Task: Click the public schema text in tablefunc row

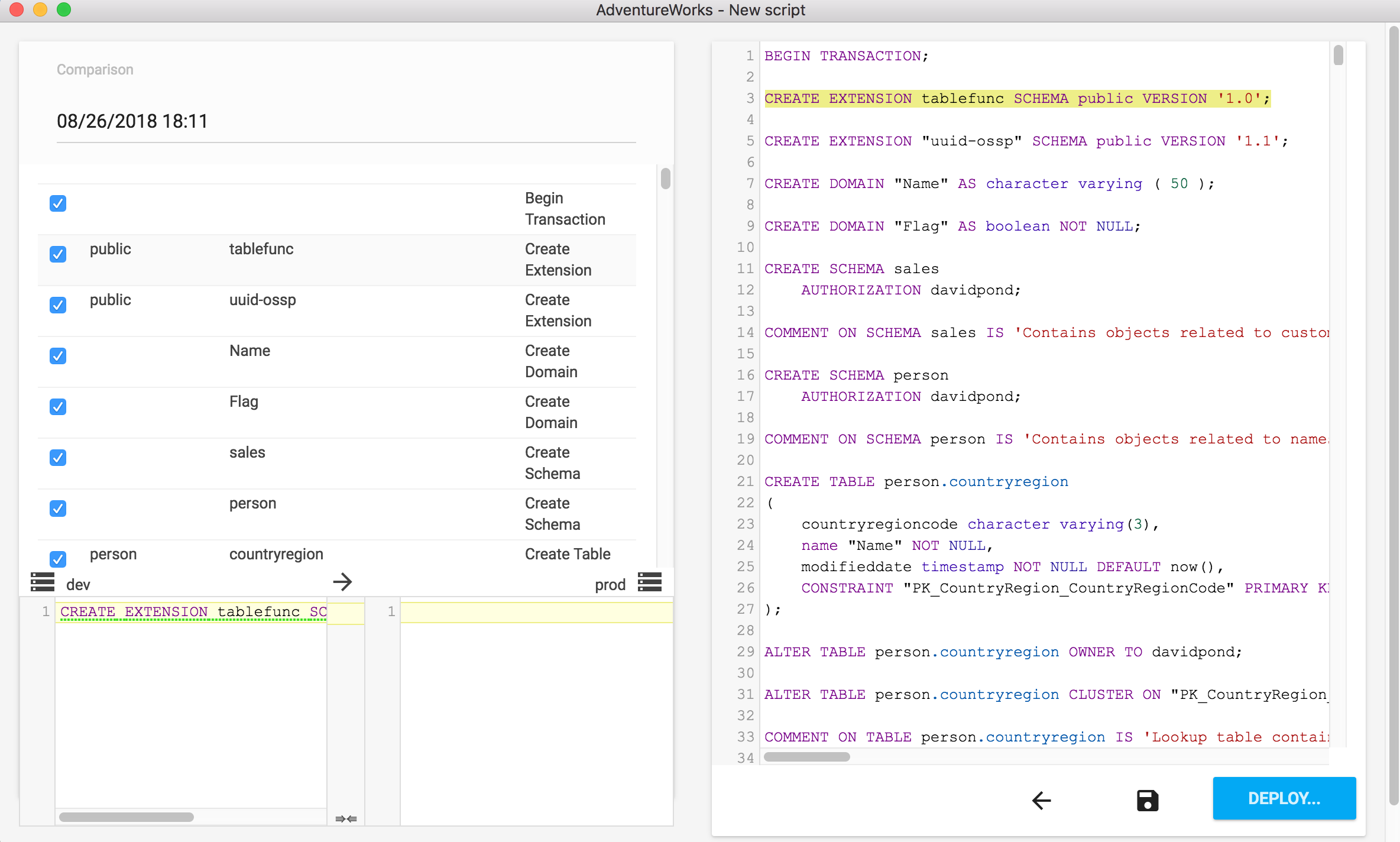Action: pyautogui.click(x=111, y=249)
